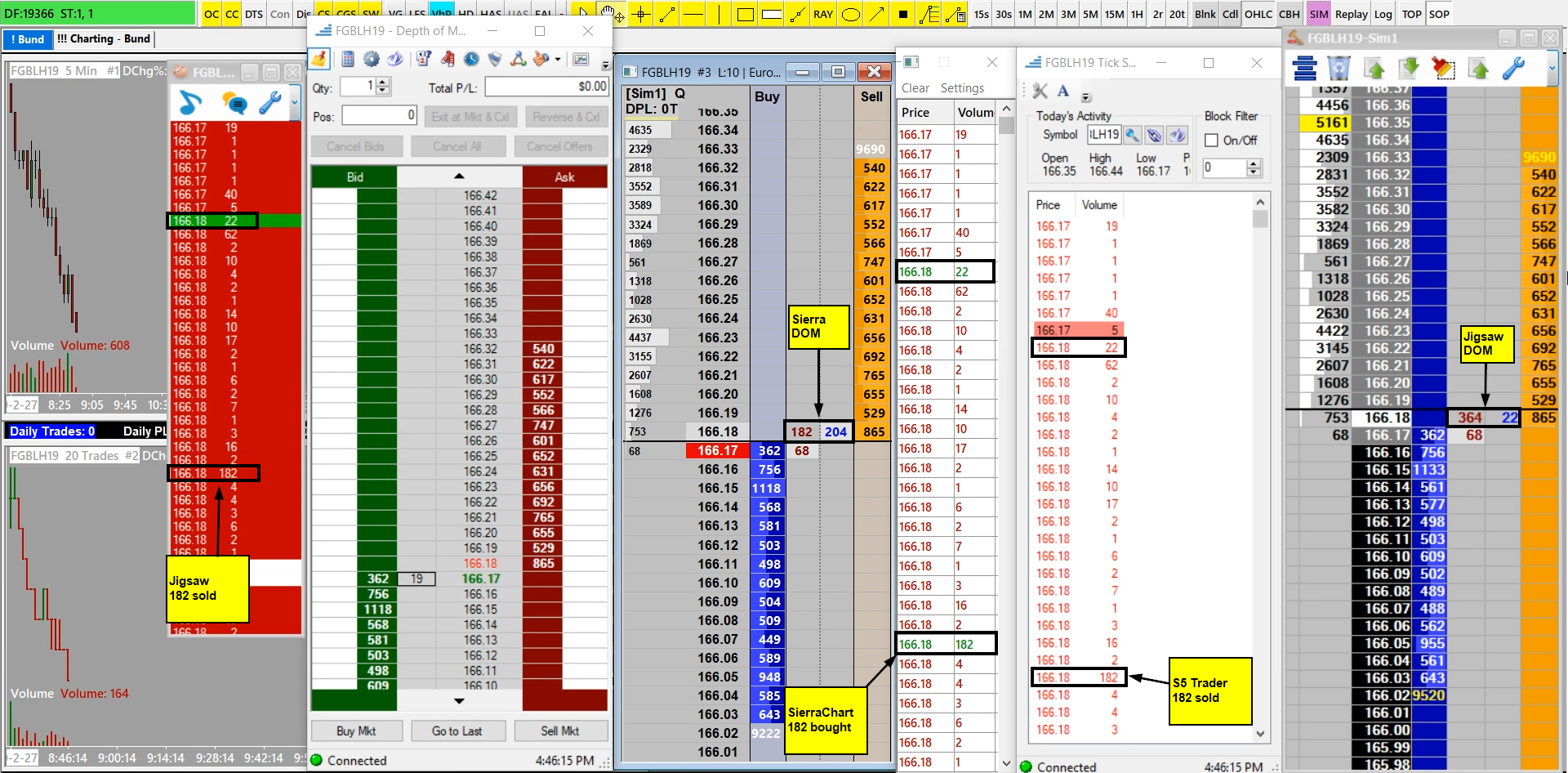Click the RAY drawing tool button
Viewport: 1568px width, 773px height.
click(823, 14)
